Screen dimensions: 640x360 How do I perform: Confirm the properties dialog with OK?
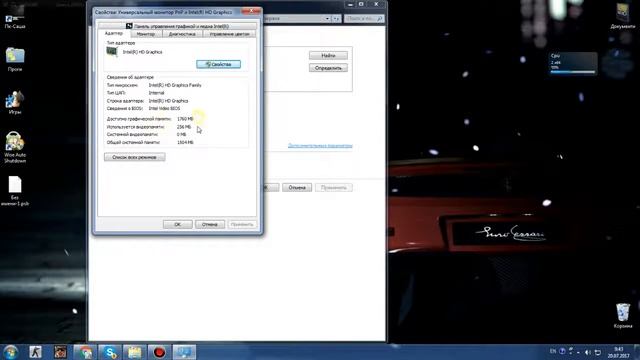178,224
